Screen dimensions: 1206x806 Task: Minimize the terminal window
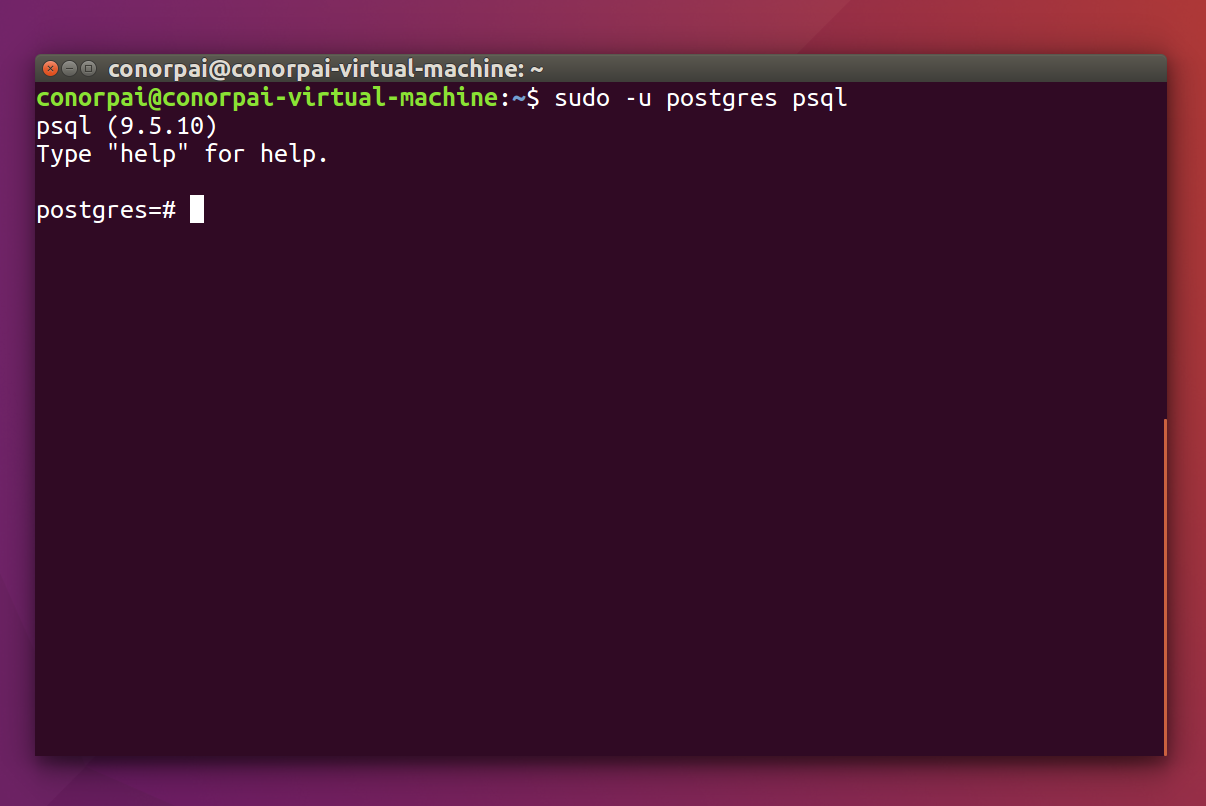click(69, 69)
